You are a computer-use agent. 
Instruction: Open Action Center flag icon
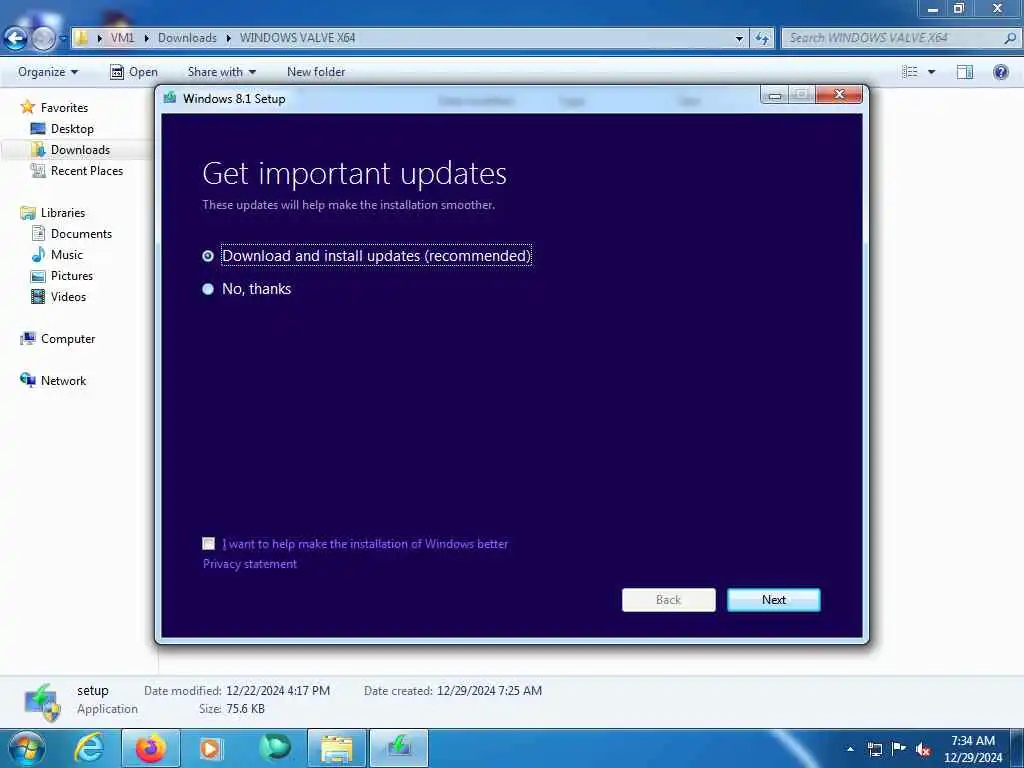tap(899, 748)
